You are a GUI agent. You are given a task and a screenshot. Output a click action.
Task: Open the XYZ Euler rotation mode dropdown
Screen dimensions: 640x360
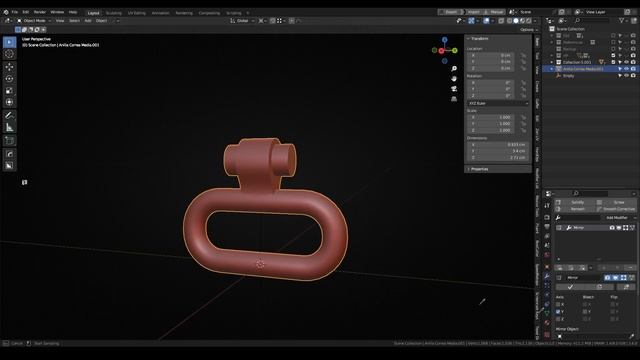click(498, 103)
